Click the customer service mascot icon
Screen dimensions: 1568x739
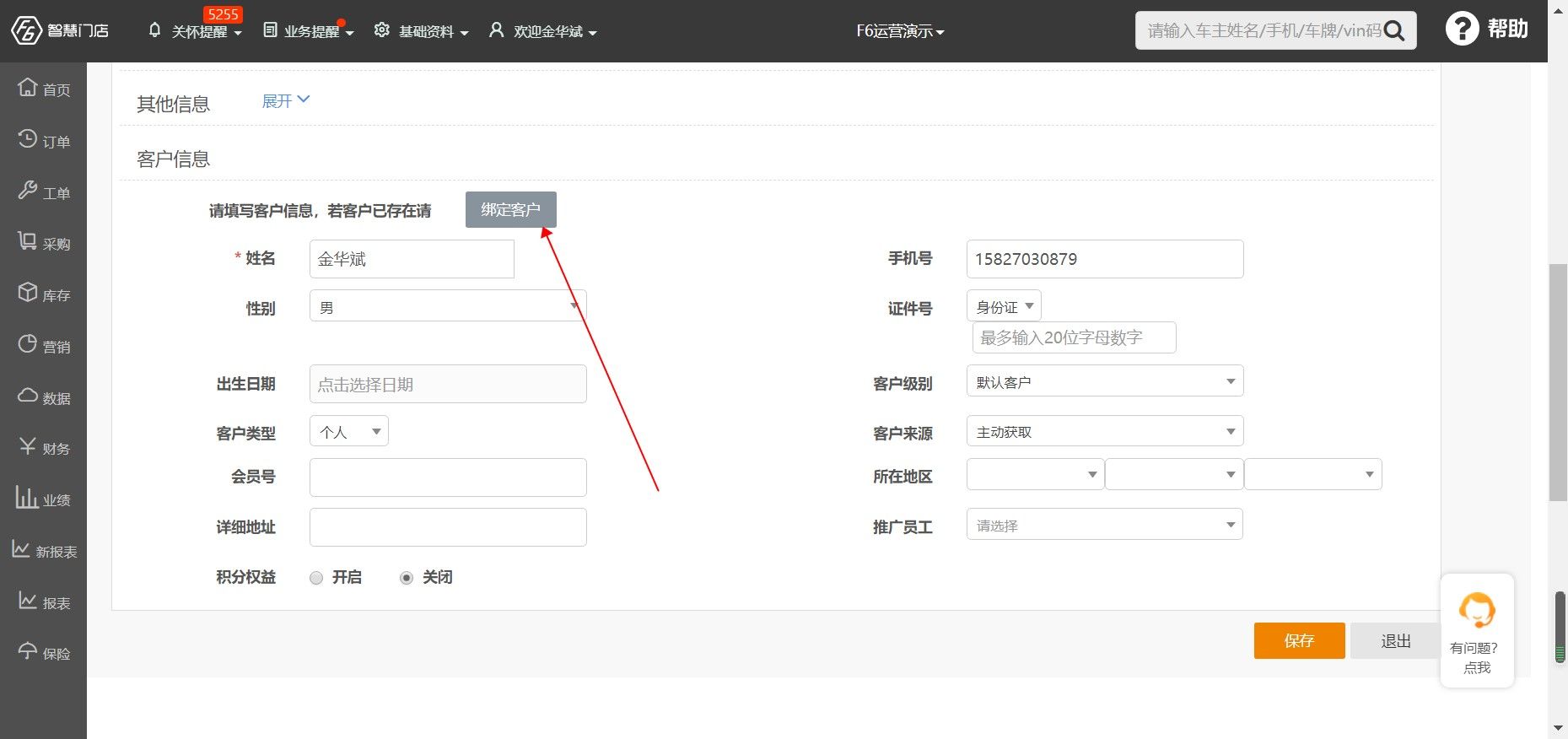click(x=1477, y=610)
